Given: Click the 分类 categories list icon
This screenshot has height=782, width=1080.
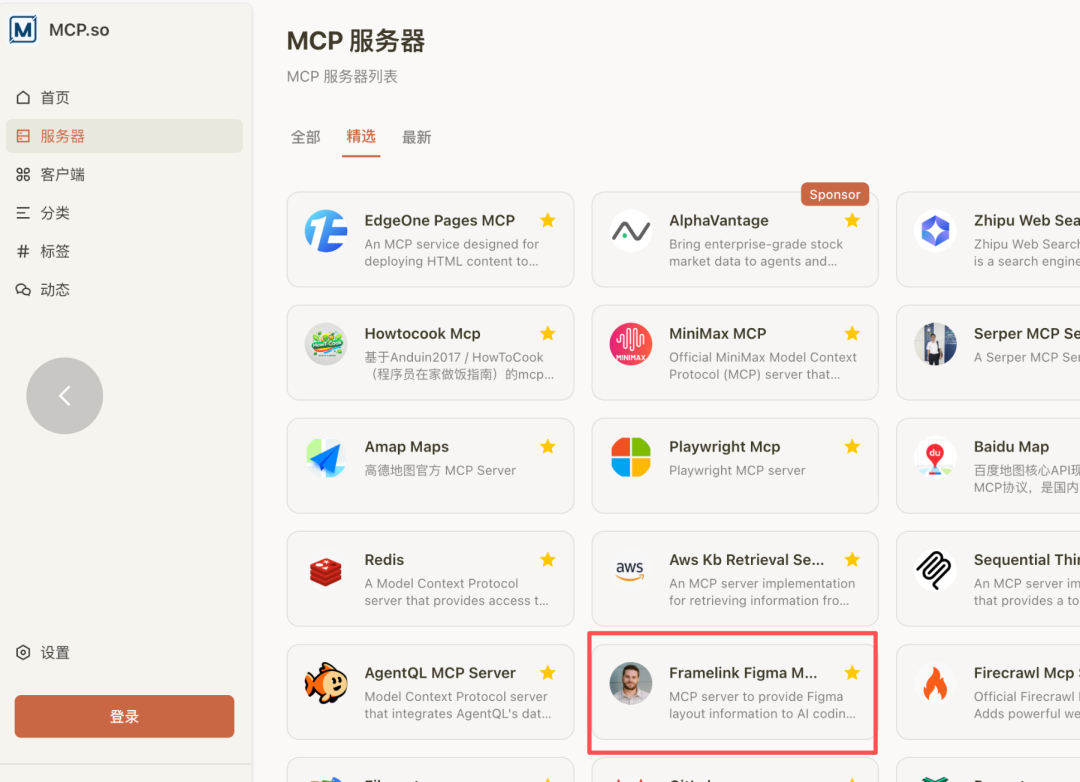Looking at the screenshot, I should [x=23, y=213].
